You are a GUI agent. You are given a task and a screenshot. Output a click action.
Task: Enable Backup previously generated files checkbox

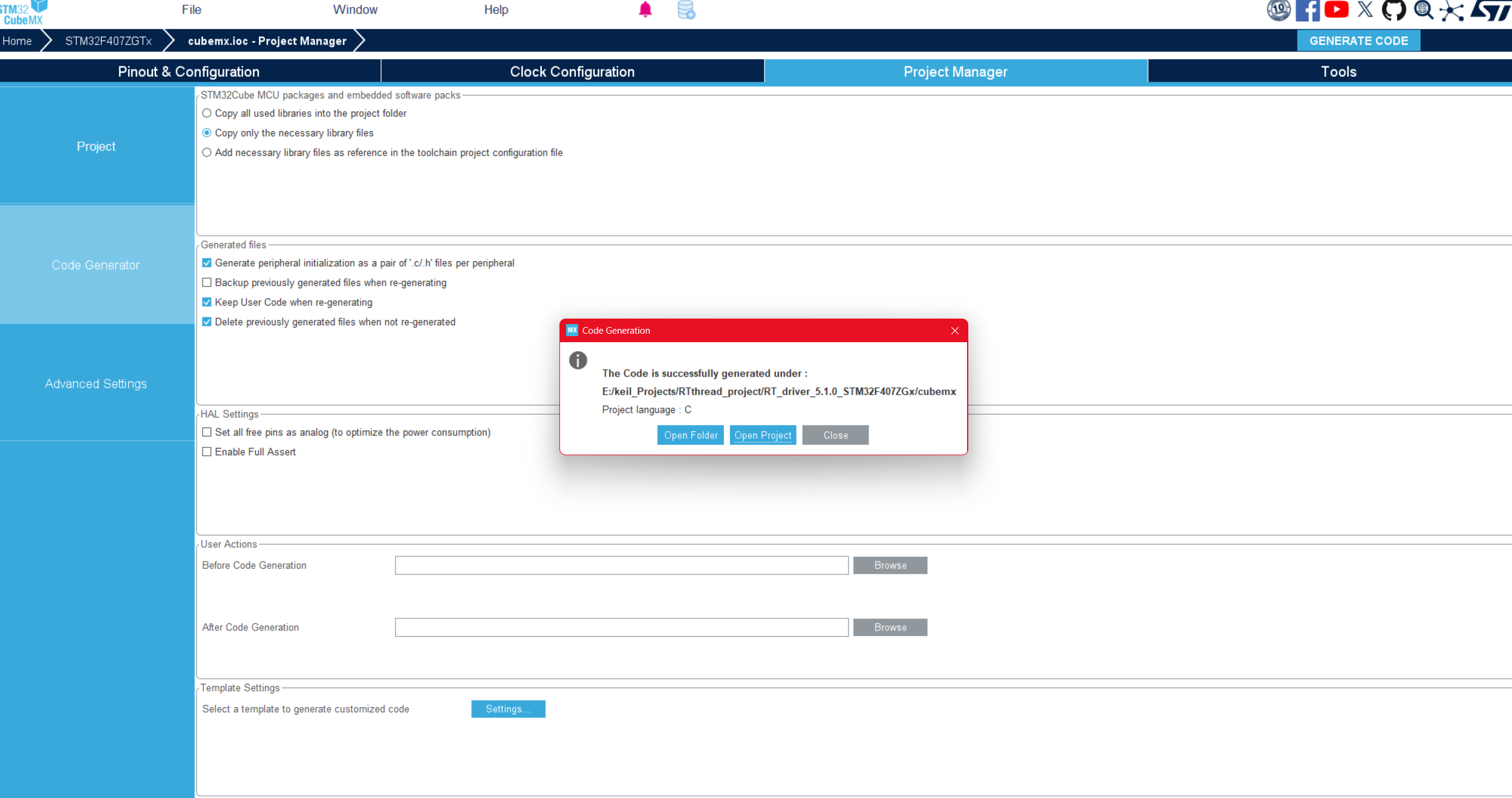click(207, 282)
